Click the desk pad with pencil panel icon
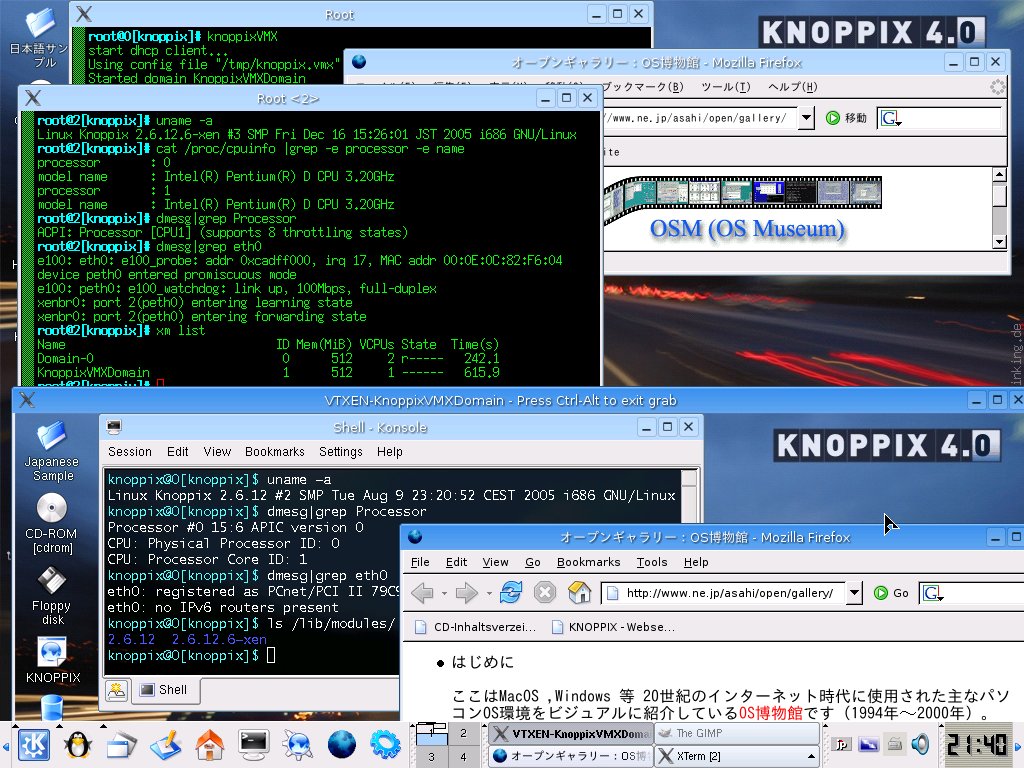Viewport: 1024px width, 768px height. click(x=165, y=745)
